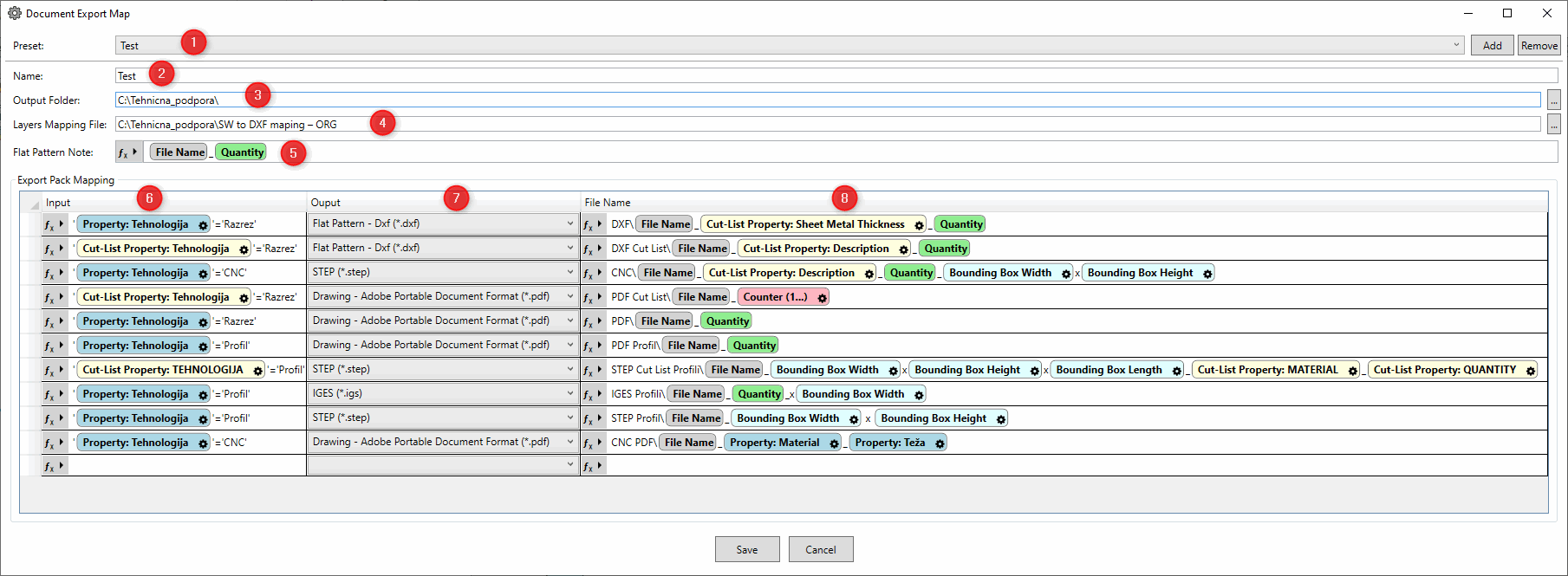
Task: Click gear on Property: Material token
Action: [x=833, y=443]
